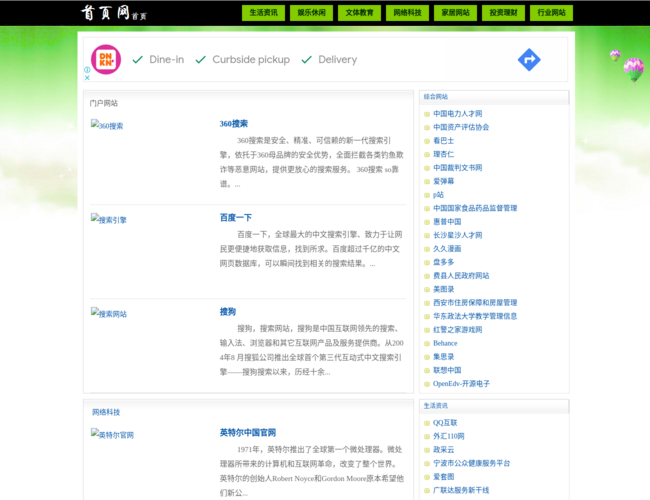Click the bullet icon beside 惠普中国

pos(427,222)
